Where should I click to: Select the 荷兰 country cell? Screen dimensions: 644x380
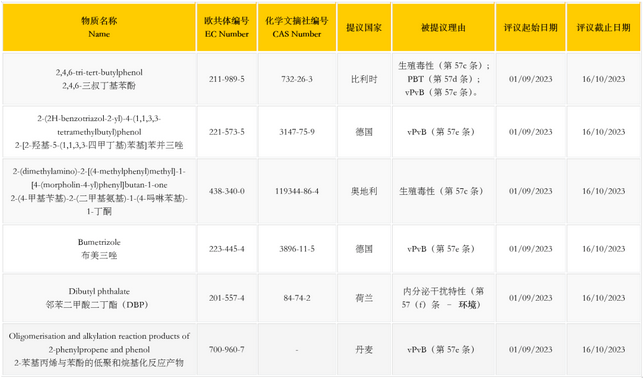coord(364,298)
